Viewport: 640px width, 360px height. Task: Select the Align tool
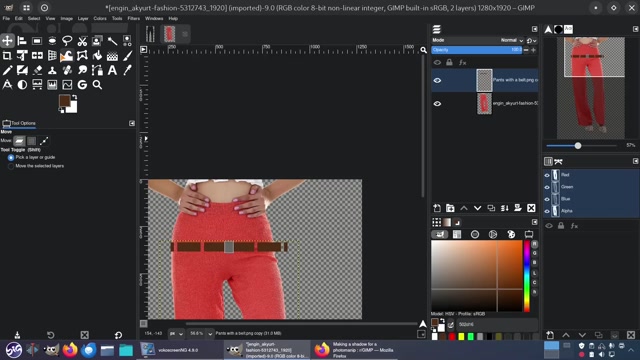point(22,40)
